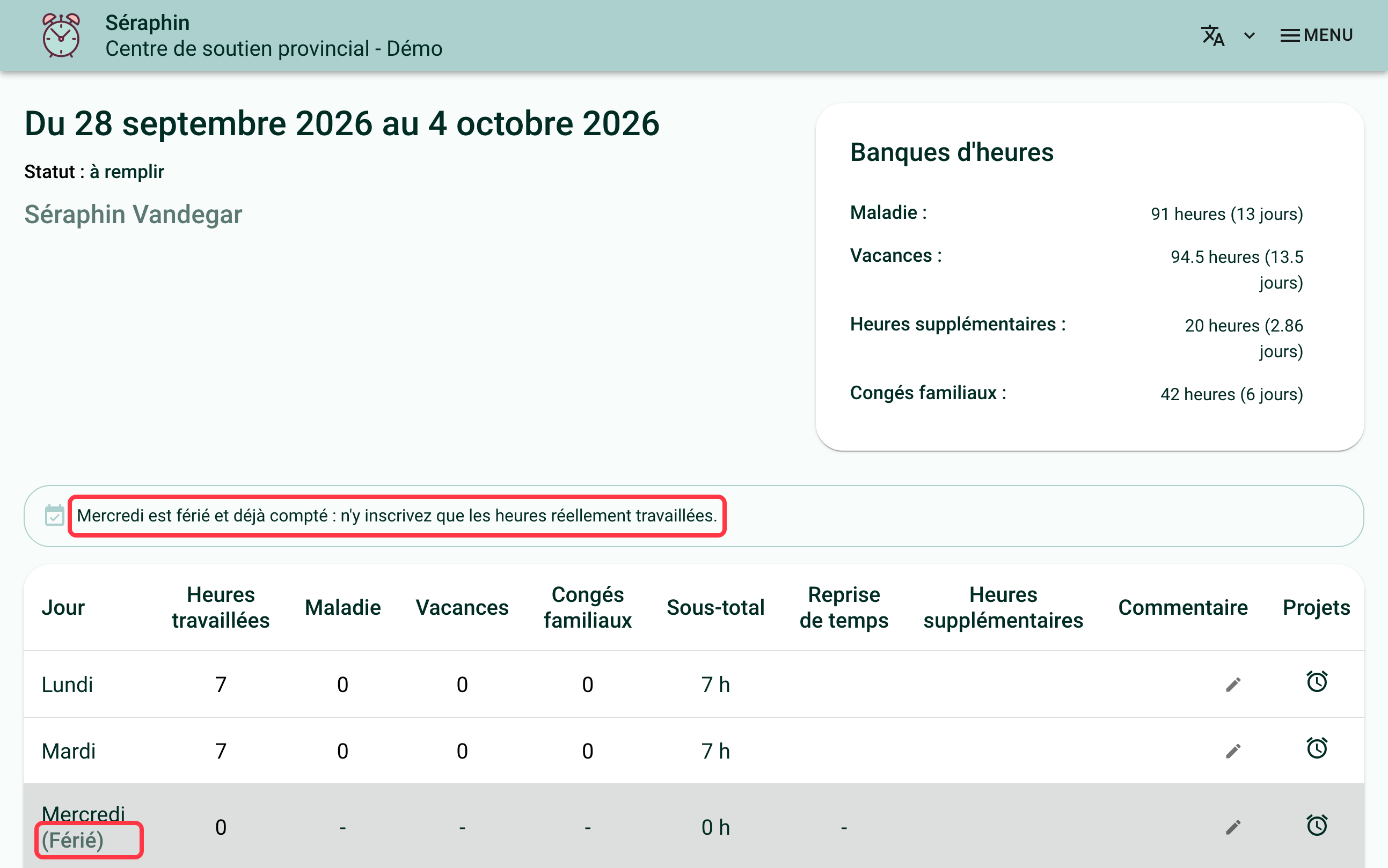1388x868 pixels.
Task: Click the Lundi sous-total '7 h'
Action: (x=715, y=685)
